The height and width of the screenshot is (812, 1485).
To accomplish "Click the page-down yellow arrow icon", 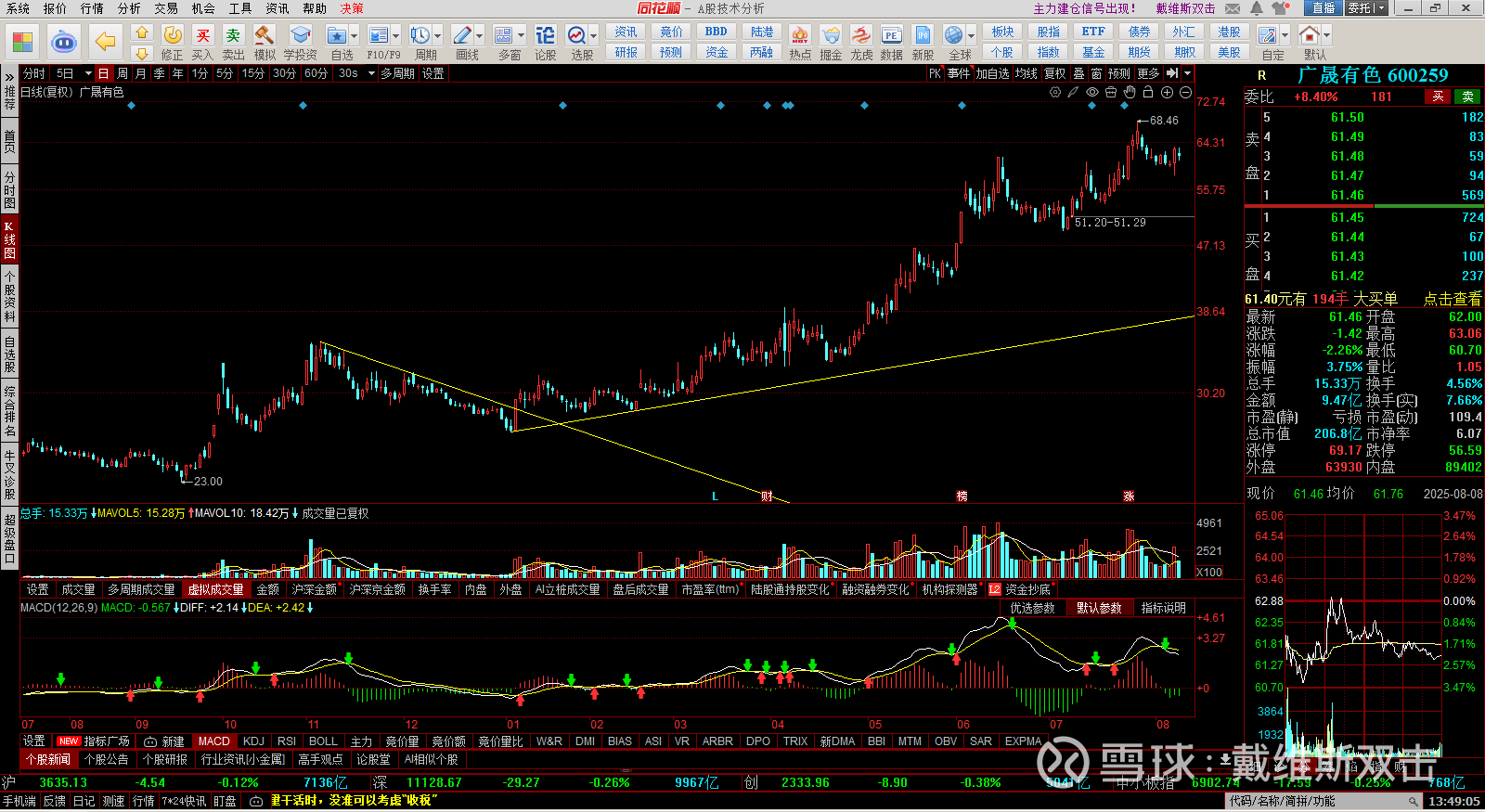I will click(142, 53).
